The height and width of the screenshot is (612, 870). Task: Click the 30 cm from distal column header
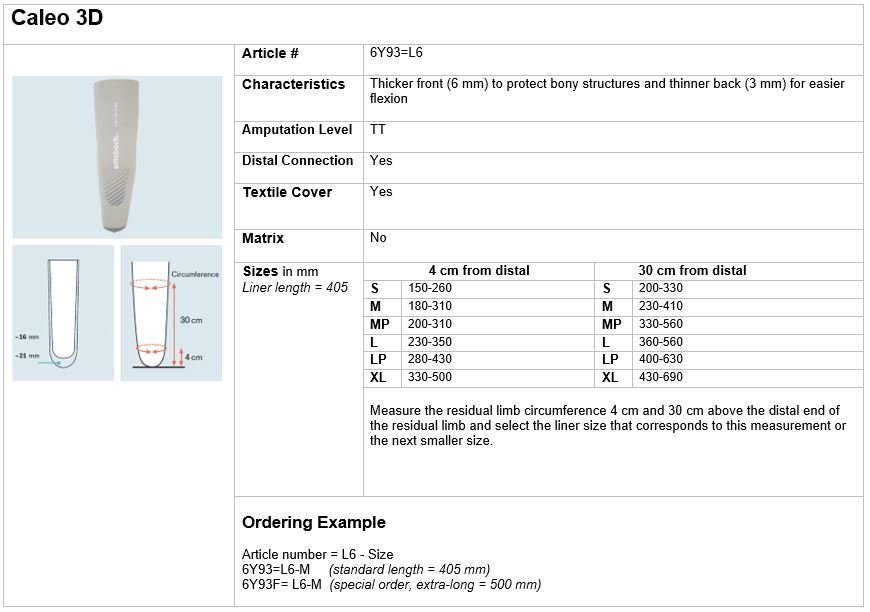tap(692, 271)
